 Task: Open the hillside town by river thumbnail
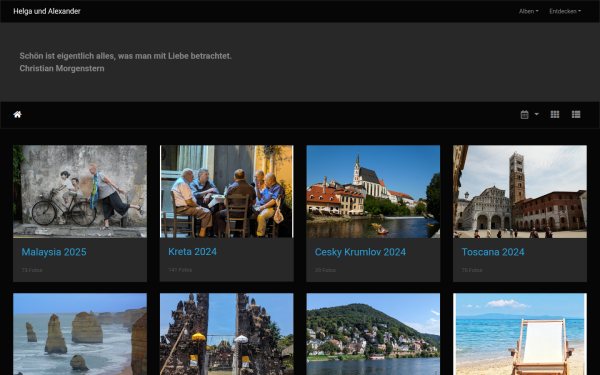click(373, 334)
